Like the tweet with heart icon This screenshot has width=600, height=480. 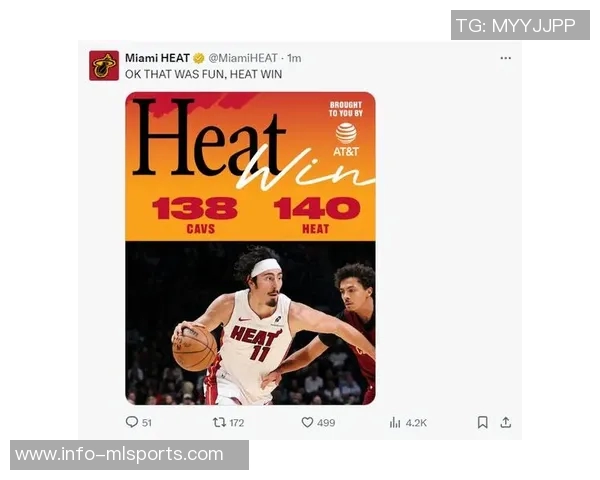(x=307, y=422)
